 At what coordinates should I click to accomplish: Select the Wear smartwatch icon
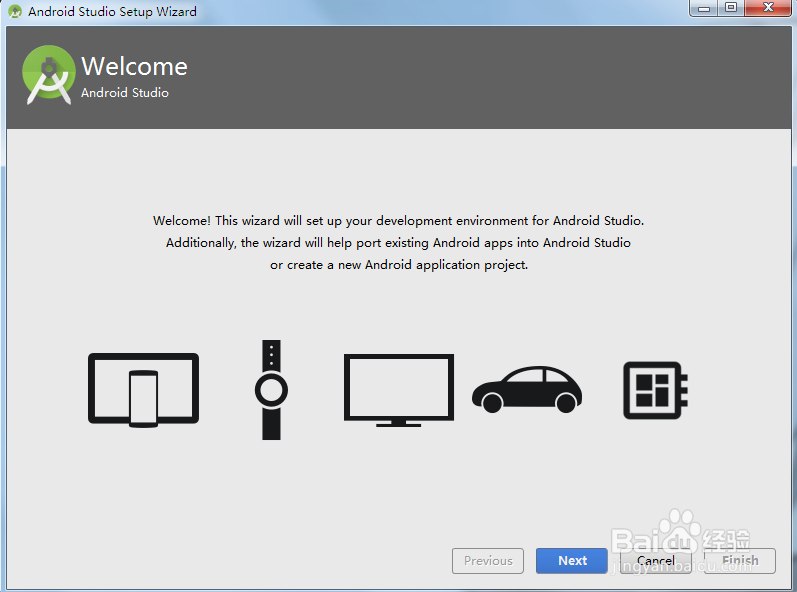coord(271,390)
